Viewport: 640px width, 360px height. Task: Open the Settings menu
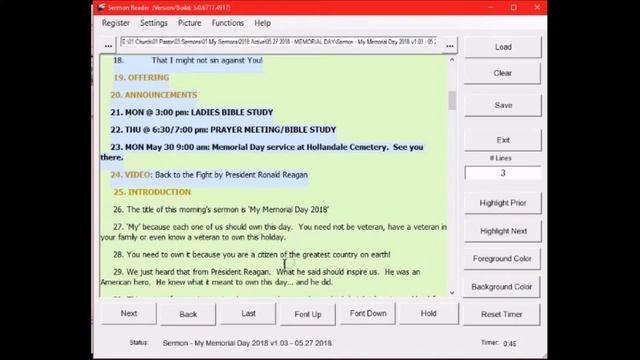coord(153,23)
